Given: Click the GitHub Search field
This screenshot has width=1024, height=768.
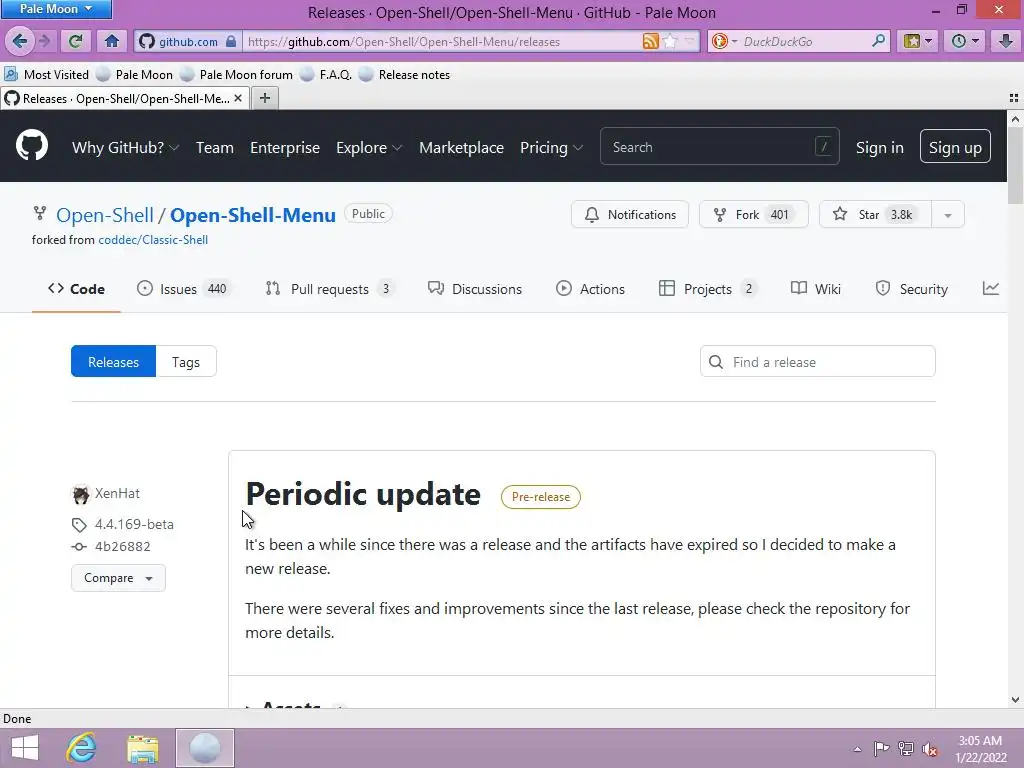Looking at the screenshot, I should click(x=720, y=147).
